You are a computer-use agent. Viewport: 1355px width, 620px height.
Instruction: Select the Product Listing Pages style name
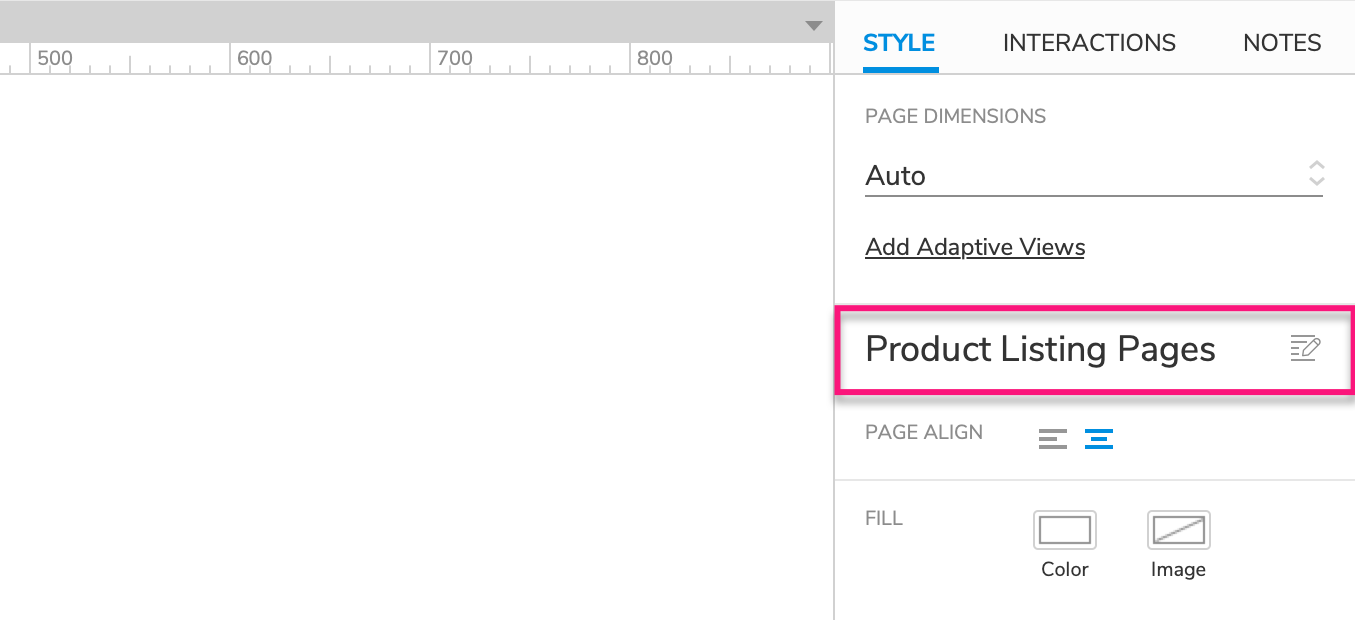1040,349
